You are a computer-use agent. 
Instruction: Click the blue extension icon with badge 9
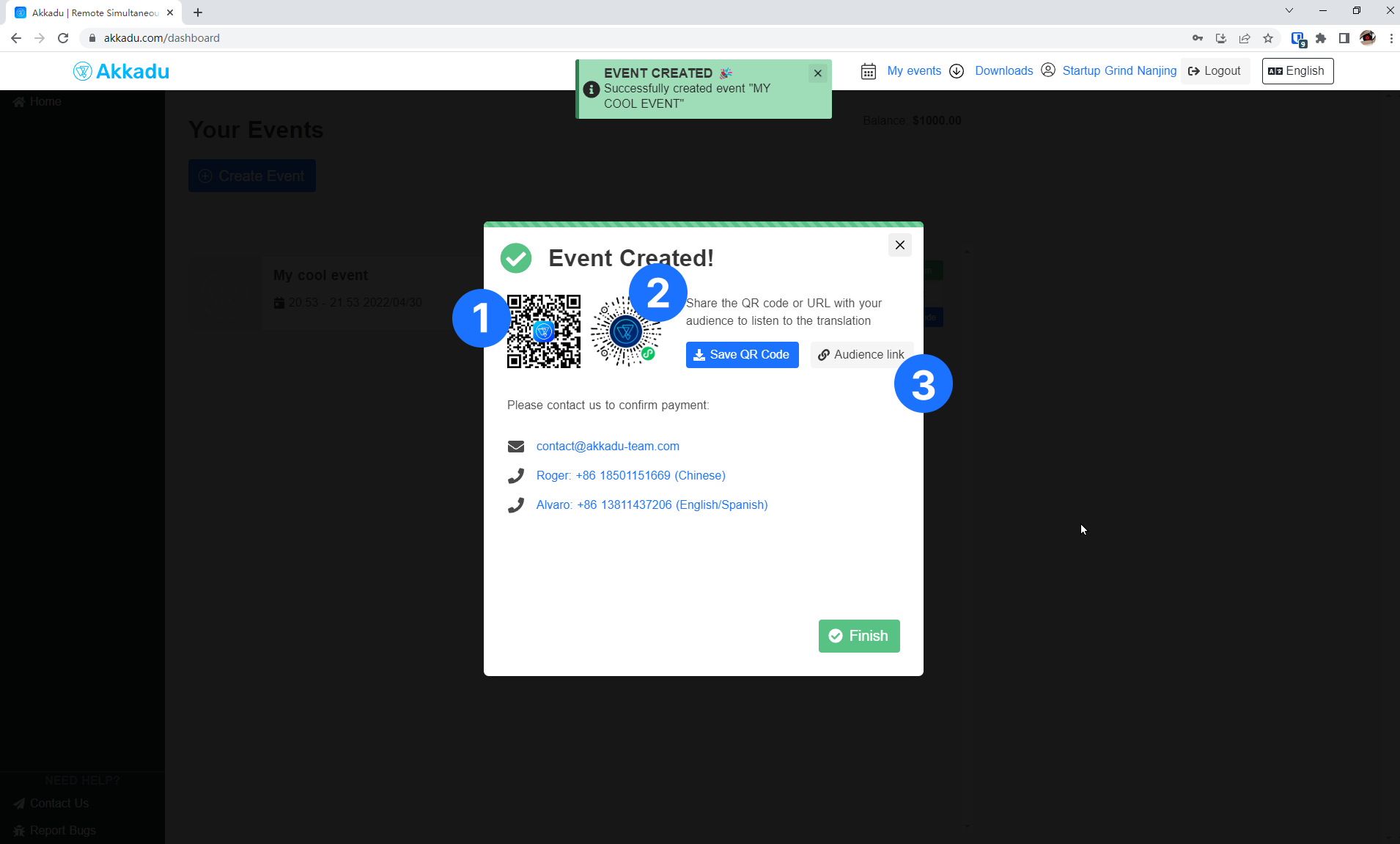click(x=1298, y=39)
